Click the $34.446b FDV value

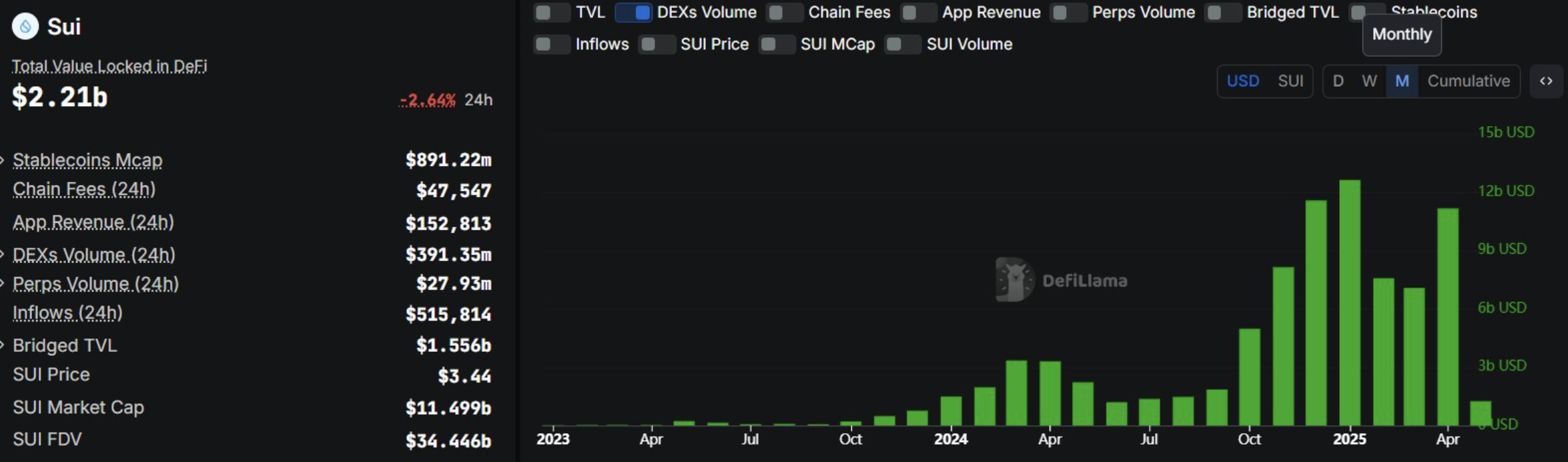click(x=448, y=441)
